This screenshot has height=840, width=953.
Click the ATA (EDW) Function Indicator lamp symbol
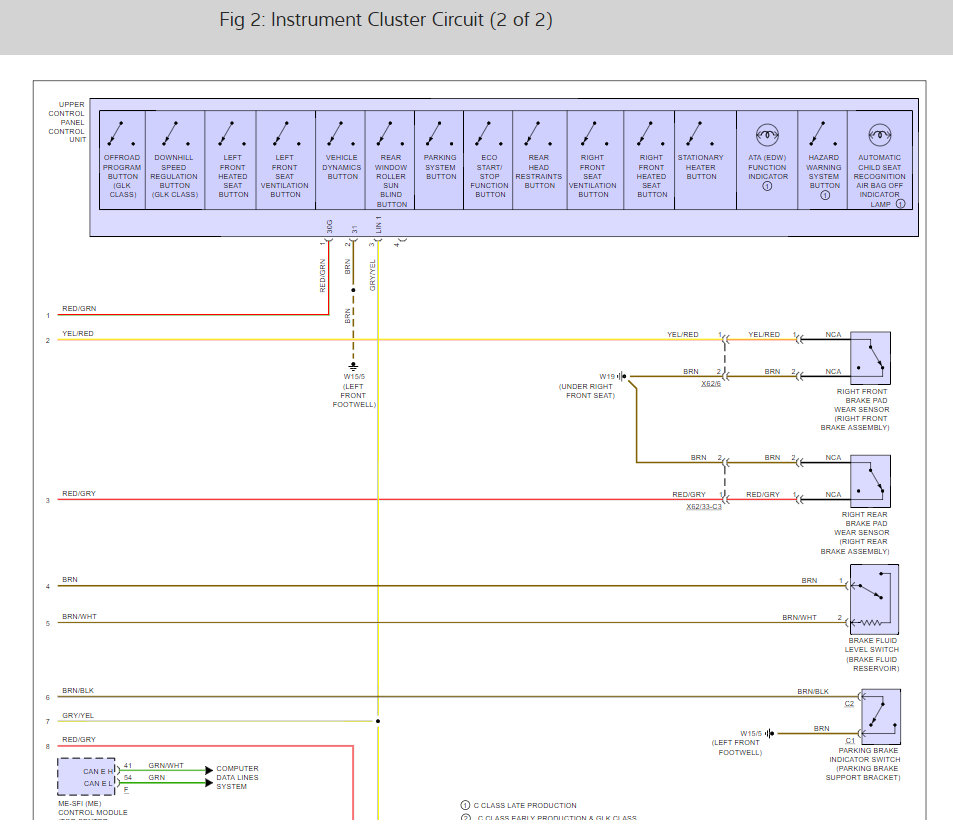(x=767, y=134)
